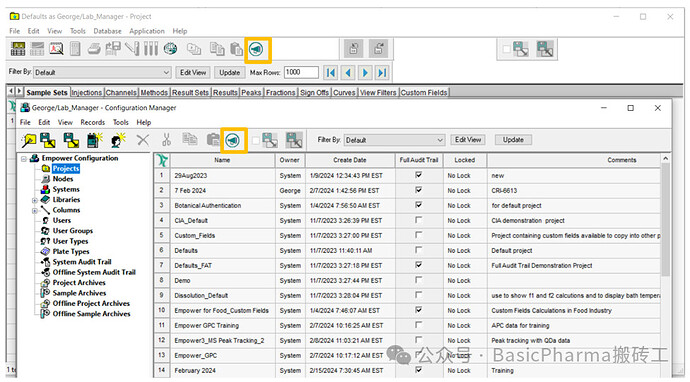Toggle Full Audit Trail checkbox for Botanical Authentication
The image size is (690, 382).
click(418, 205)
